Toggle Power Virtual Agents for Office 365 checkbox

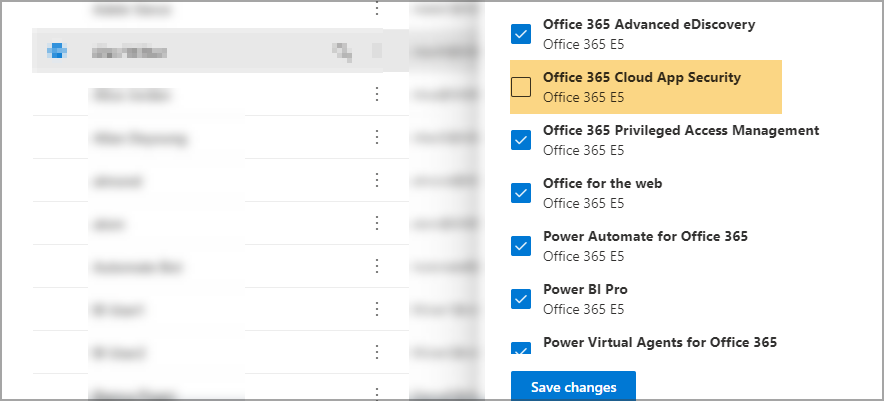(521, 348)
